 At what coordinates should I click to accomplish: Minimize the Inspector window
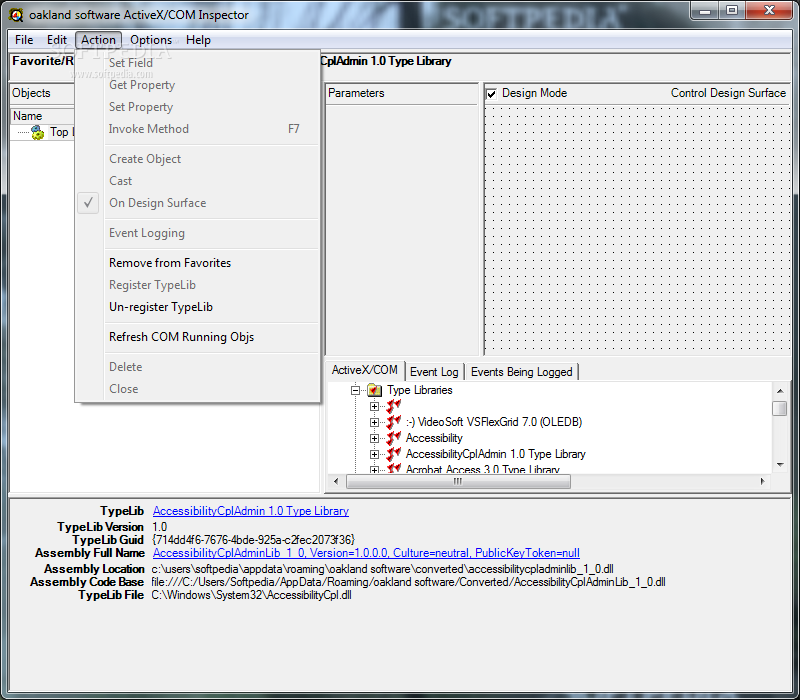click(x=706, y=10)
